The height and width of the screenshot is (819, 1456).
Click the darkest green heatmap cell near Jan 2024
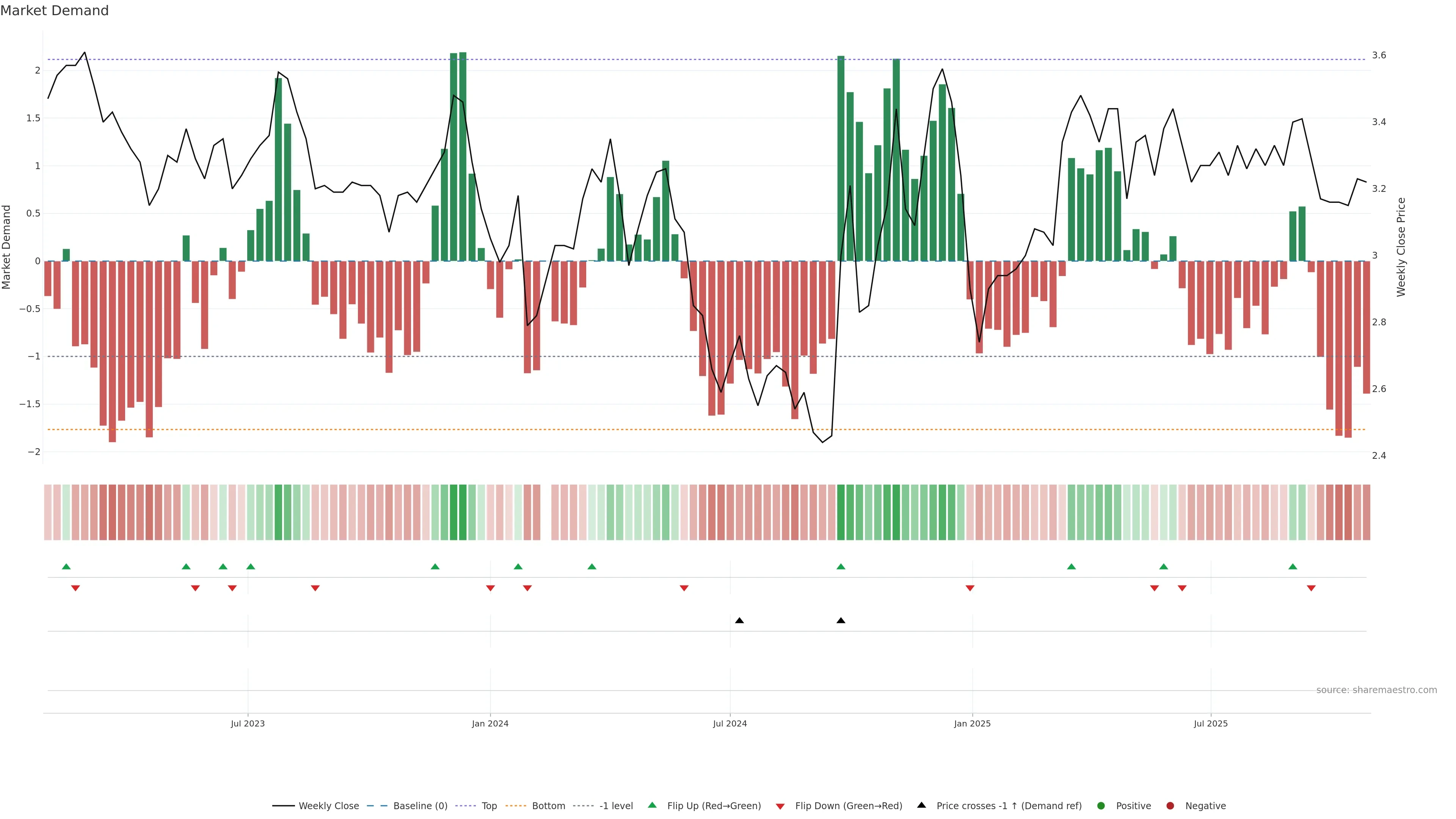(x=463, y=512)
